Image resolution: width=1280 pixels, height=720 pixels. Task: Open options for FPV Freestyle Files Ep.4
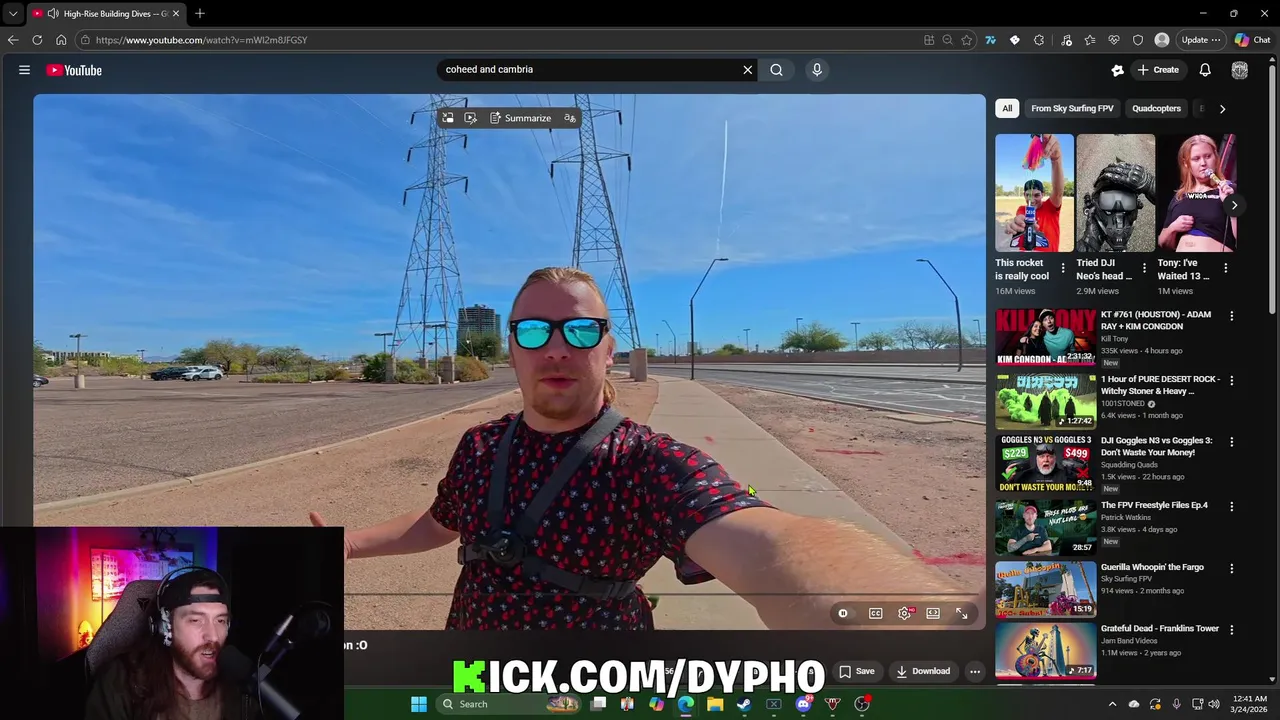1231,507
